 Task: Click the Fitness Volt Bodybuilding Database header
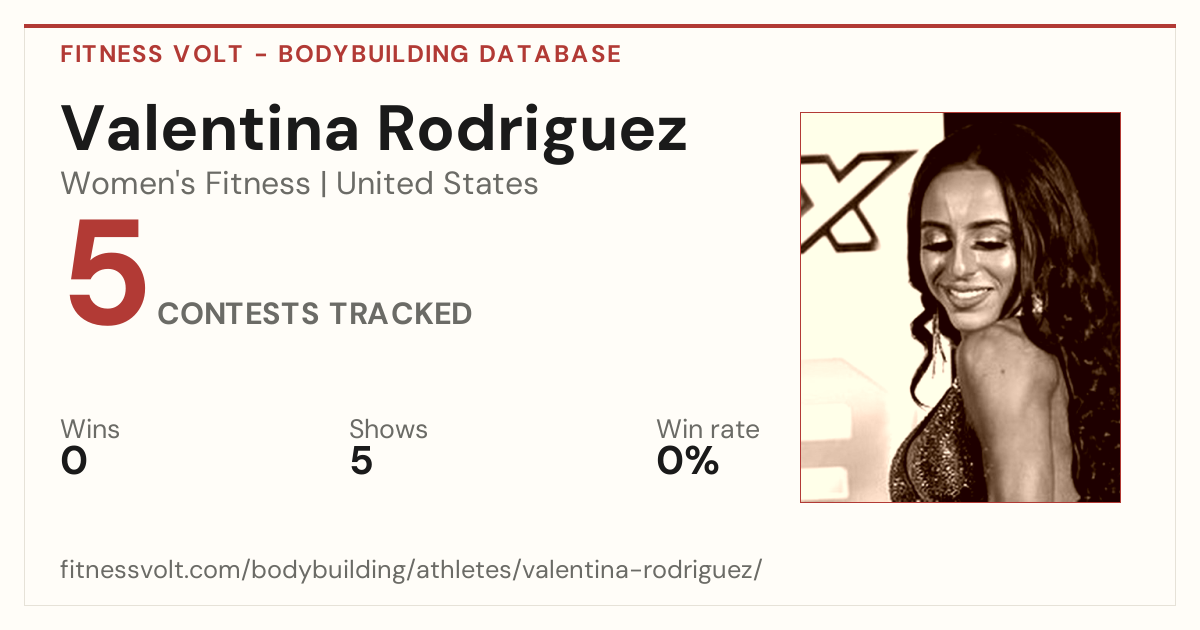pyautogui.click(x=341, y=54)
